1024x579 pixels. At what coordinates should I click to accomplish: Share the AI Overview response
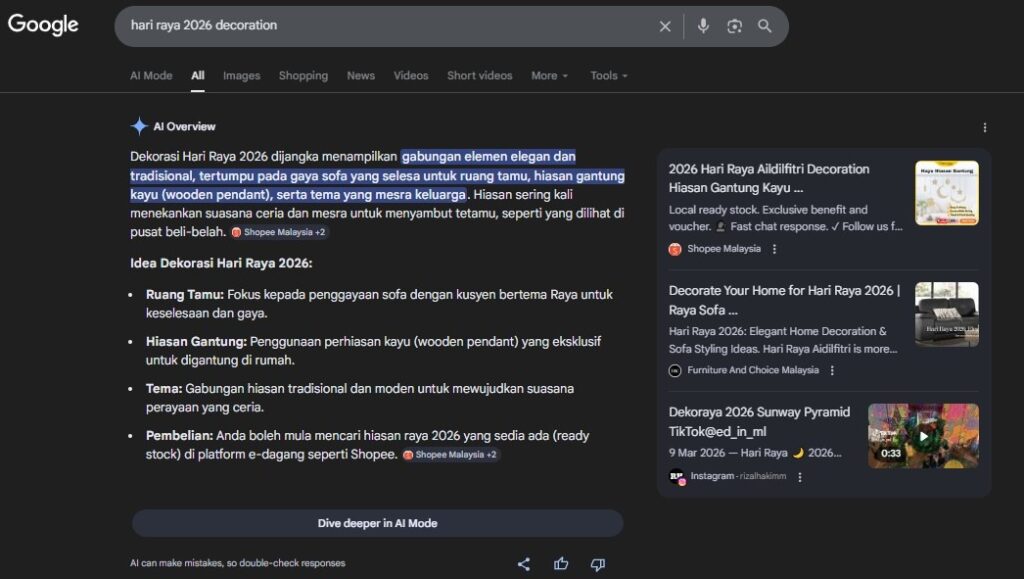tap(524, 564)
